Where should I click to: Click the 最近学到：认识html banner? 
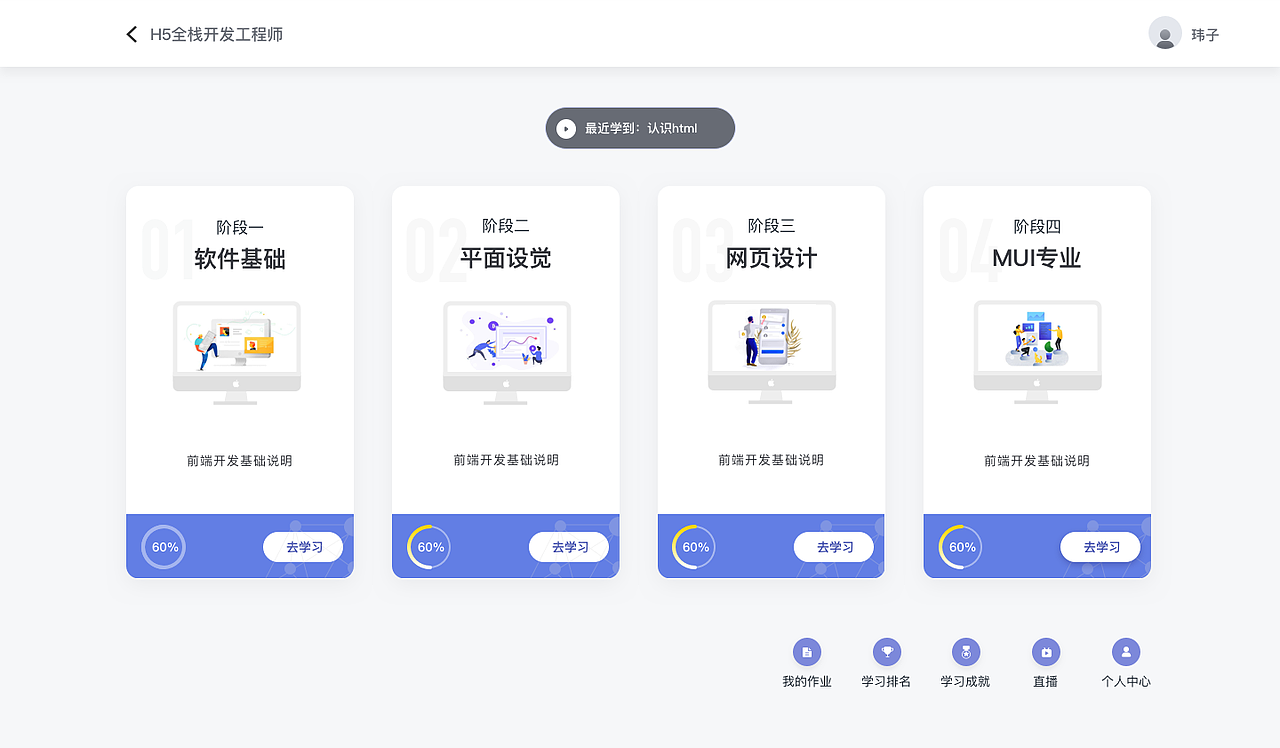(x=640, y=128)
